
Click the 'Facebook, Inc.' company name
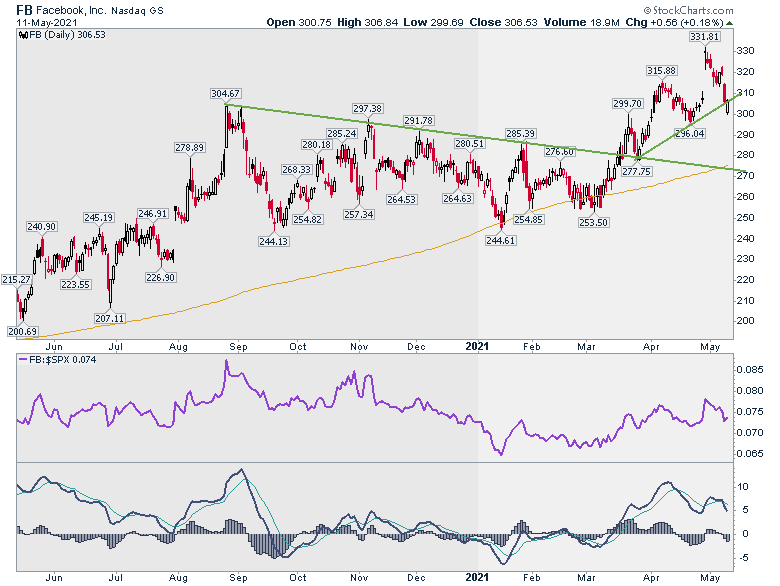click(71, 10)
